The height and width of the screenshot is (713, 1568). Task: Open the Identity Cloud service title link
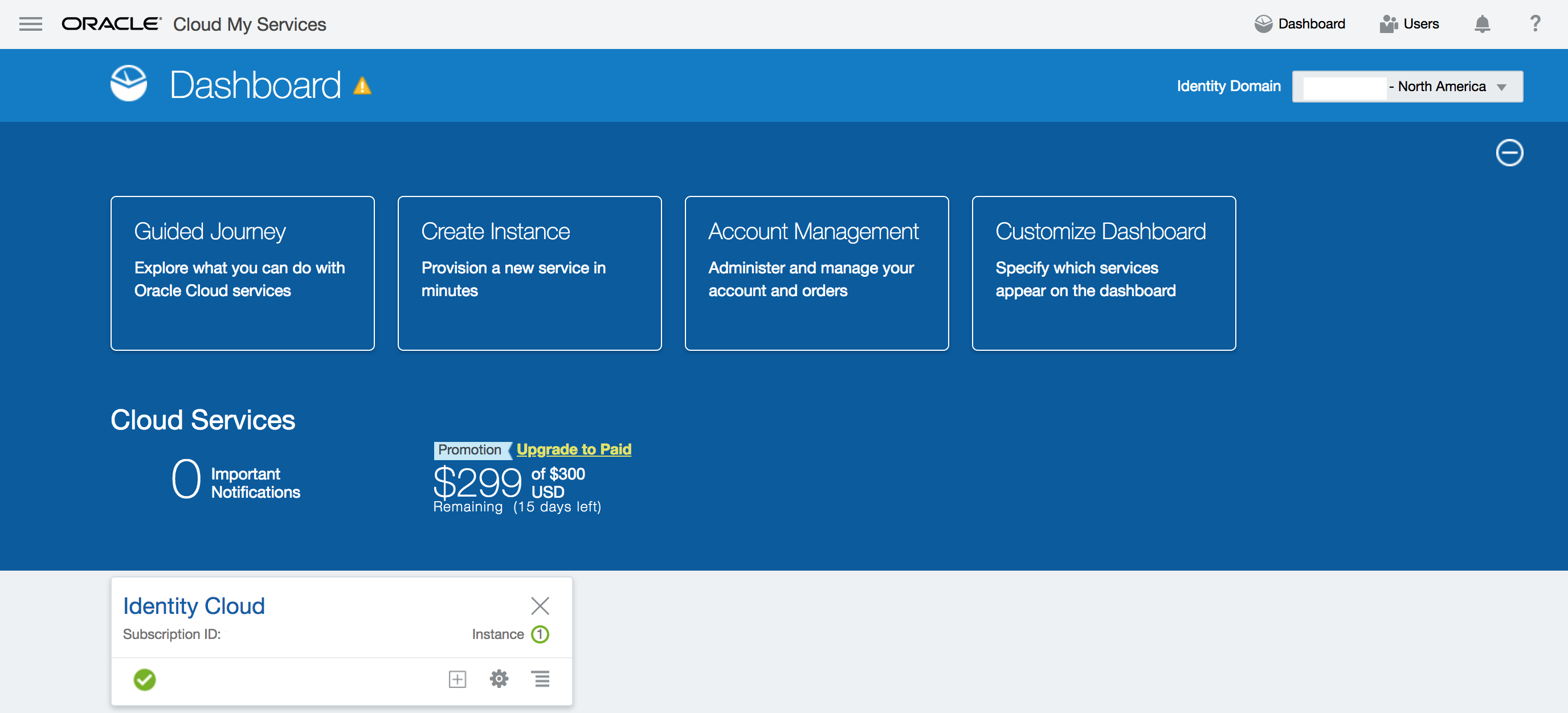[x=194, y=605]
